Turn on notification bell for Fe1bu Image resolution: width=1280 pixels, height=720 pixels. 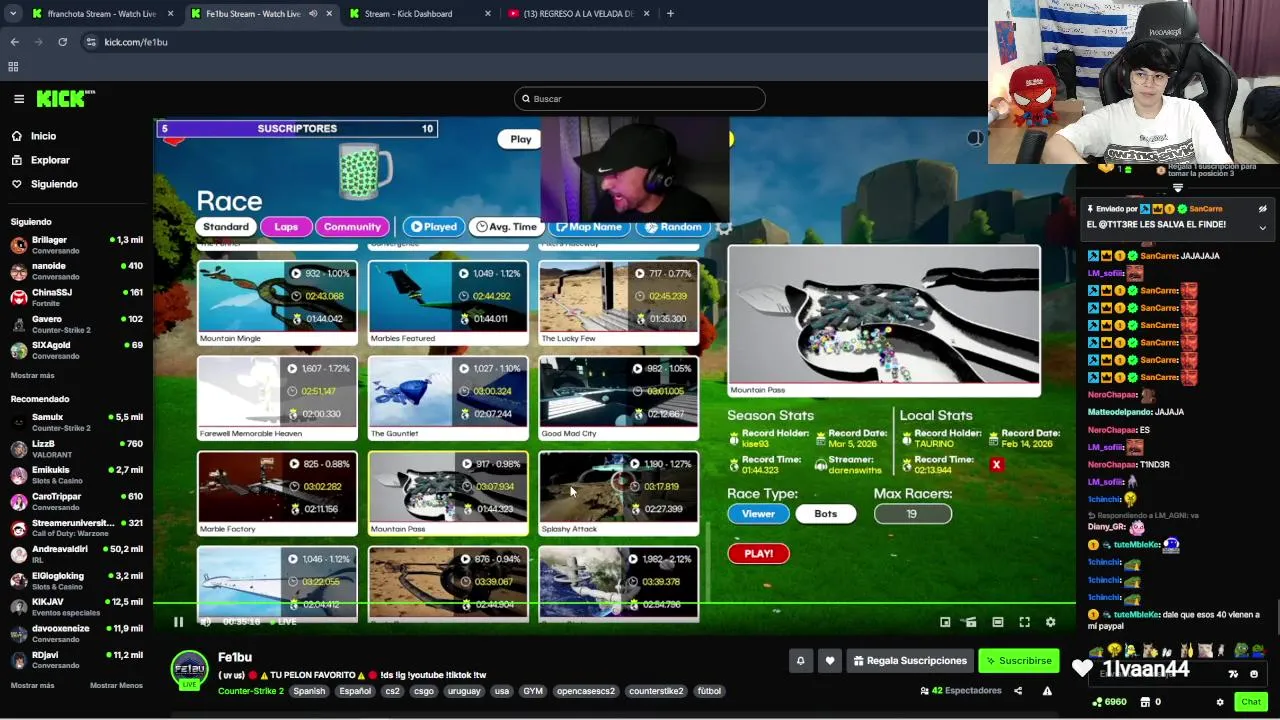[x=800, y=660]
